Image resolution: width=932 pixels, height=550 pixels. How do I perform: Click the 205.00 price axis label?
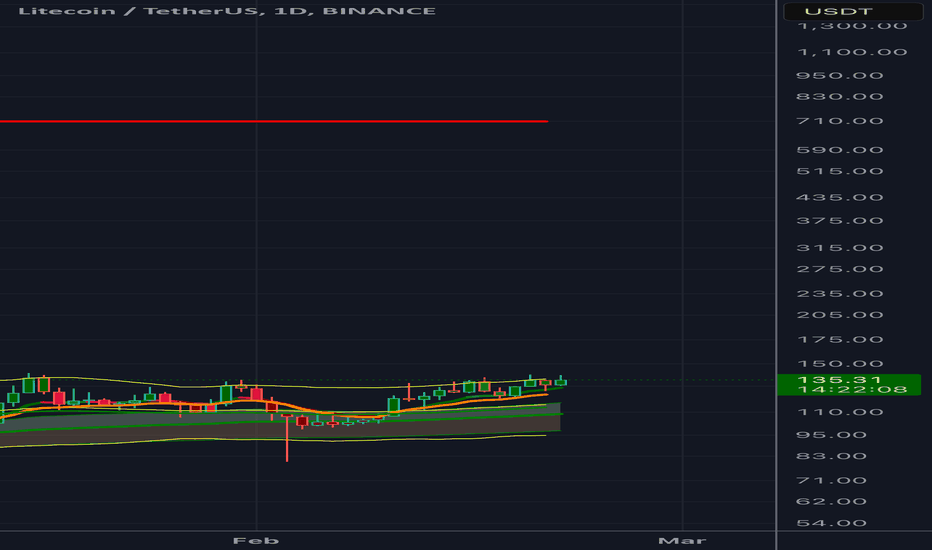point(839,315)
